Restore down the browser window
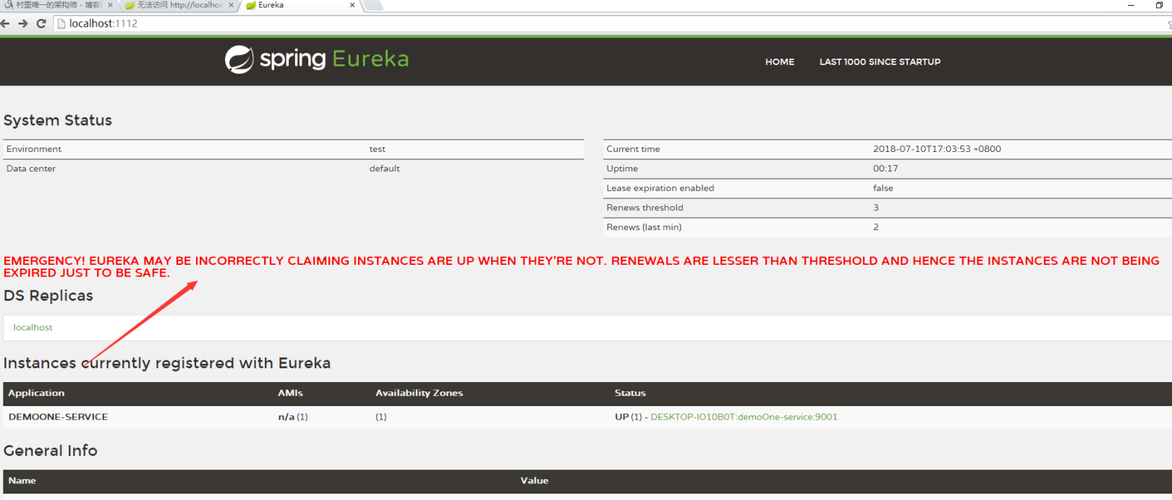The width and height of the screenshot is (1172, 500). click(x=1159, y=5)
